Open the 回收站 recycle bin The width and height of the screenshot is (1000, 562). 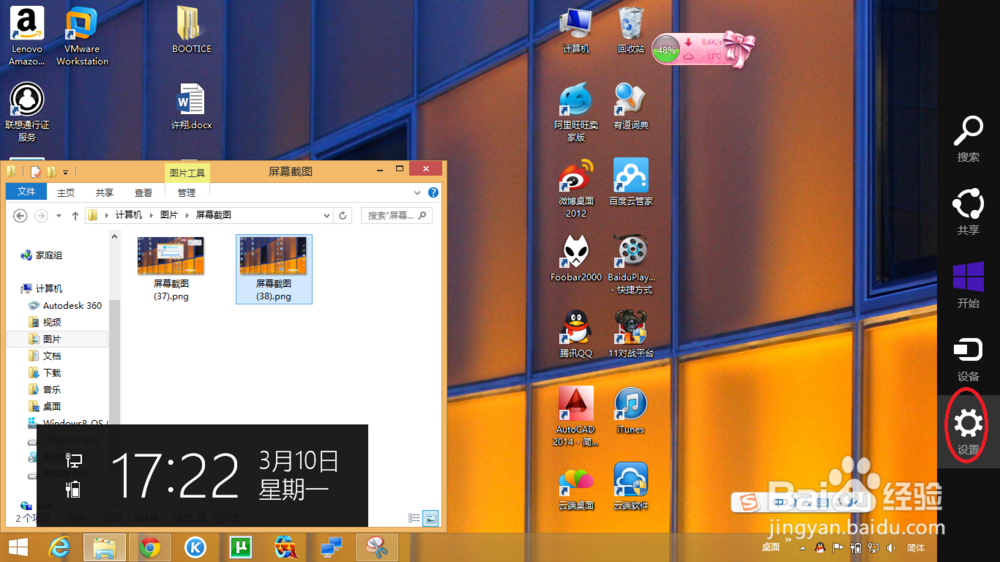[x=631, y=30]
